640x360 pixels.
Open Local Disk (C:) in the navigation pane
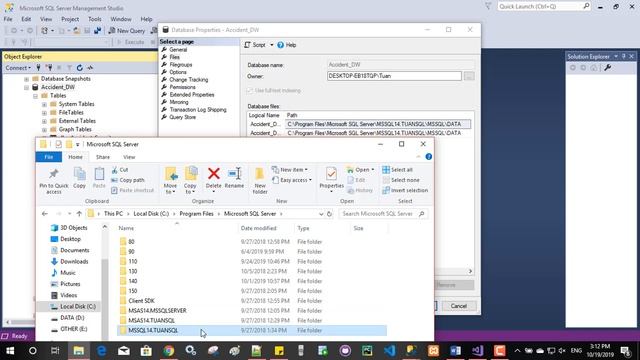click(78, 307)
